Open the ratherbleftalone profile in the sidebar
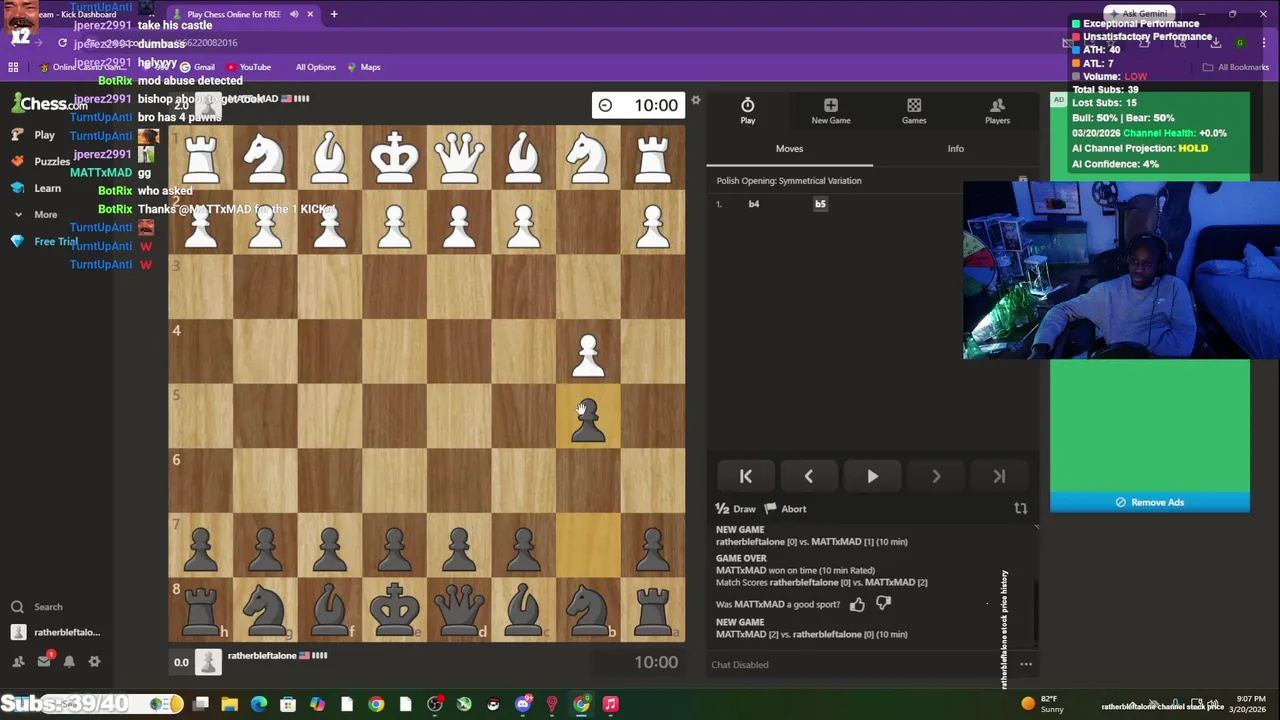Viewport: 1280px width, 720px height. [x=55, y=632]
